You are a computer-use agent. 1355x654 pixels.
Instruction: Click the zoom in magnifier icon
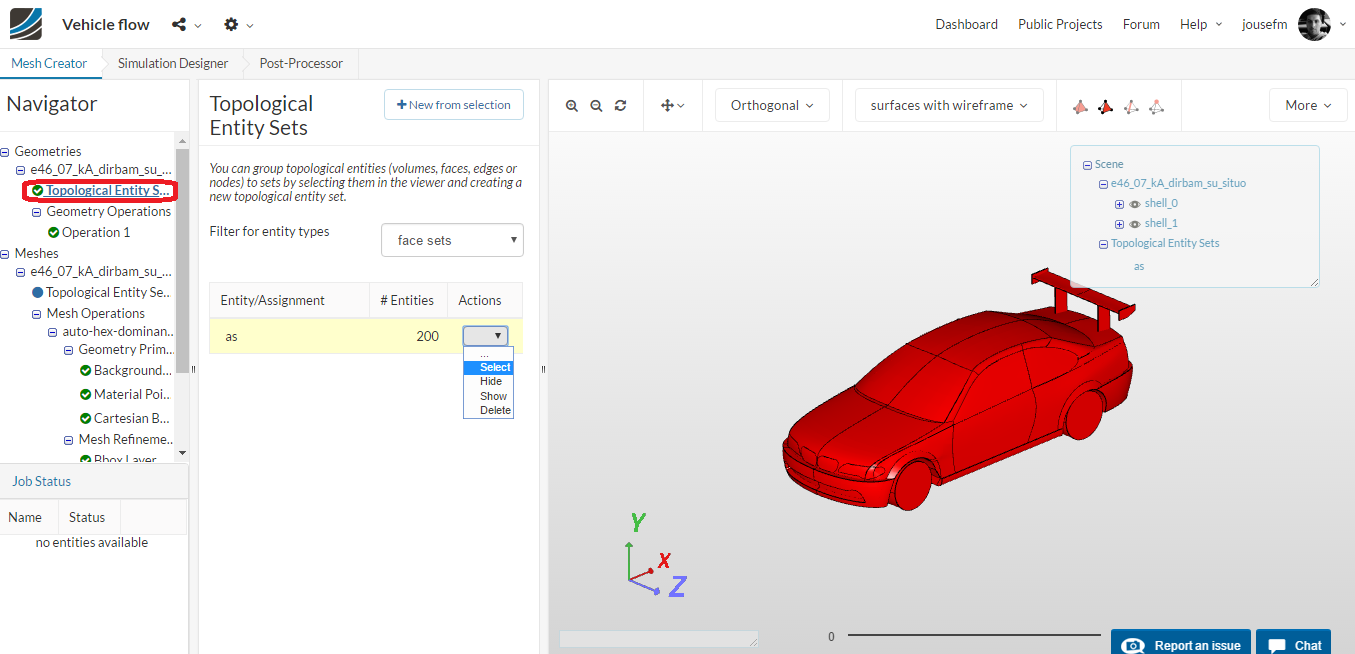tap(572, 106)
